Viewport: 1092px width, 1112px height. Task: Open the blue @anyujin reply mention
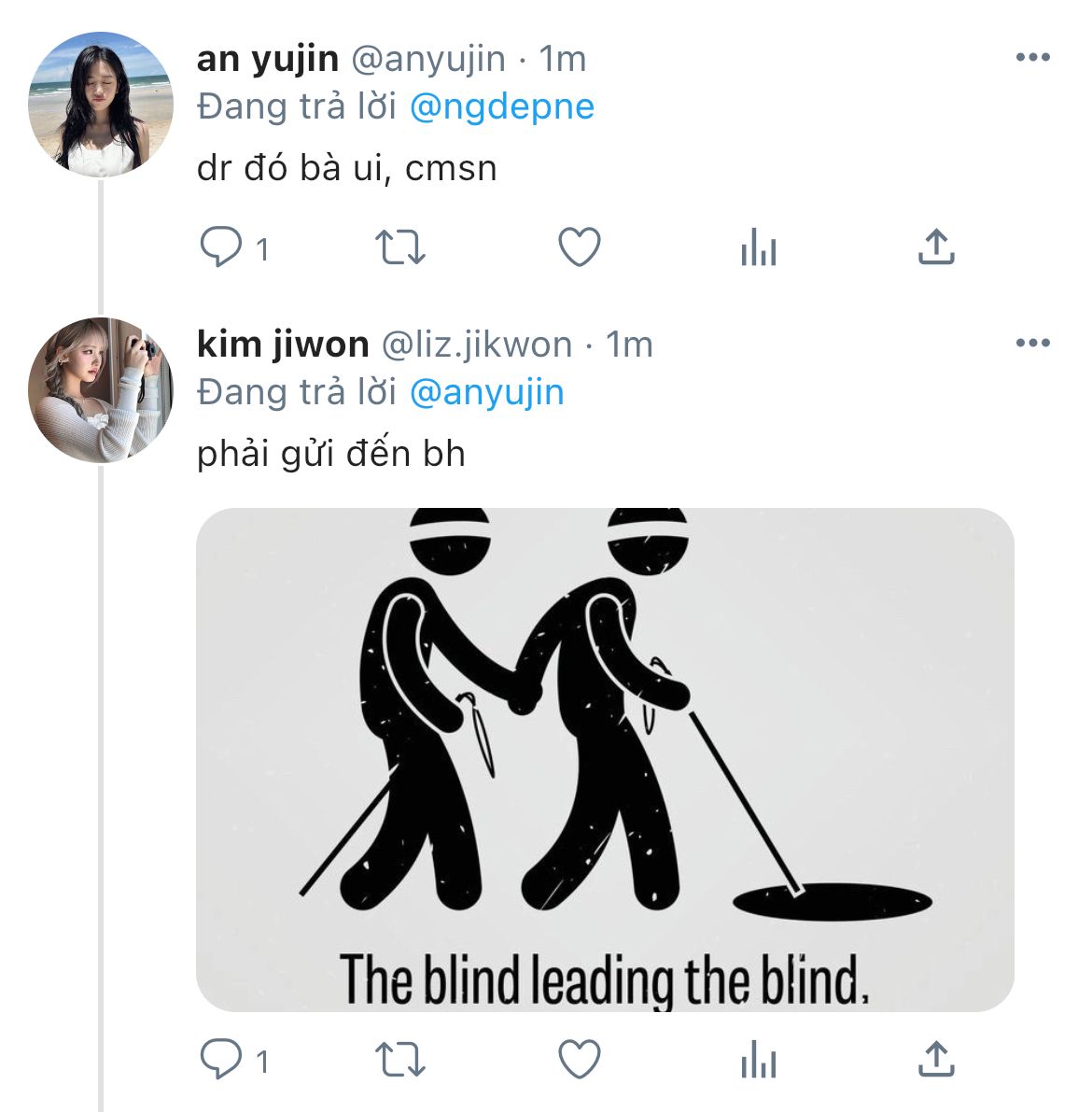click(x=486, y=392)
